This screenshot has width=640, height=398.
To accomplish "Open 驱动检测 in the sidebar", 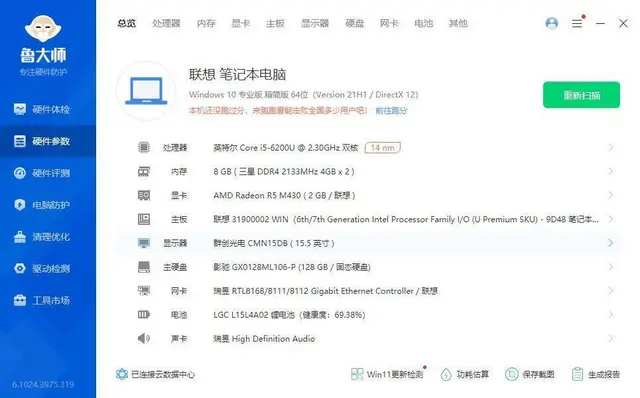I will [x=48, y=269].
